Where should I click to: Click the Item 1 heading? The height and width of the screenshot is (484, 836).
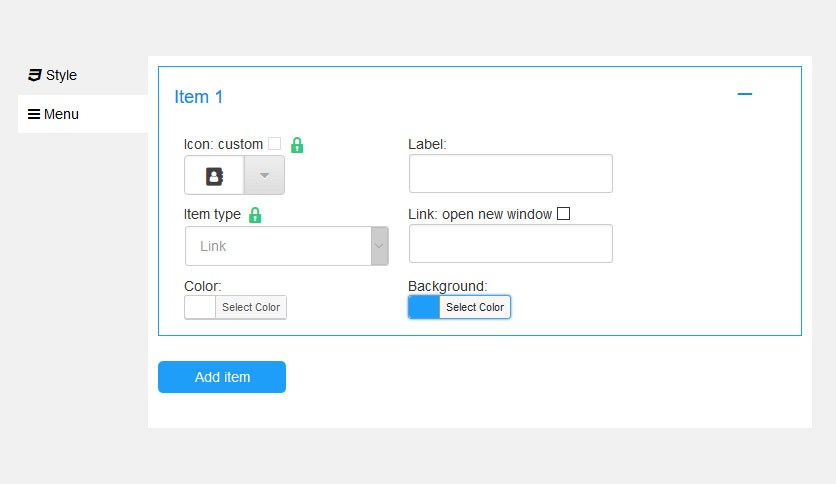[x=198, y=97]
